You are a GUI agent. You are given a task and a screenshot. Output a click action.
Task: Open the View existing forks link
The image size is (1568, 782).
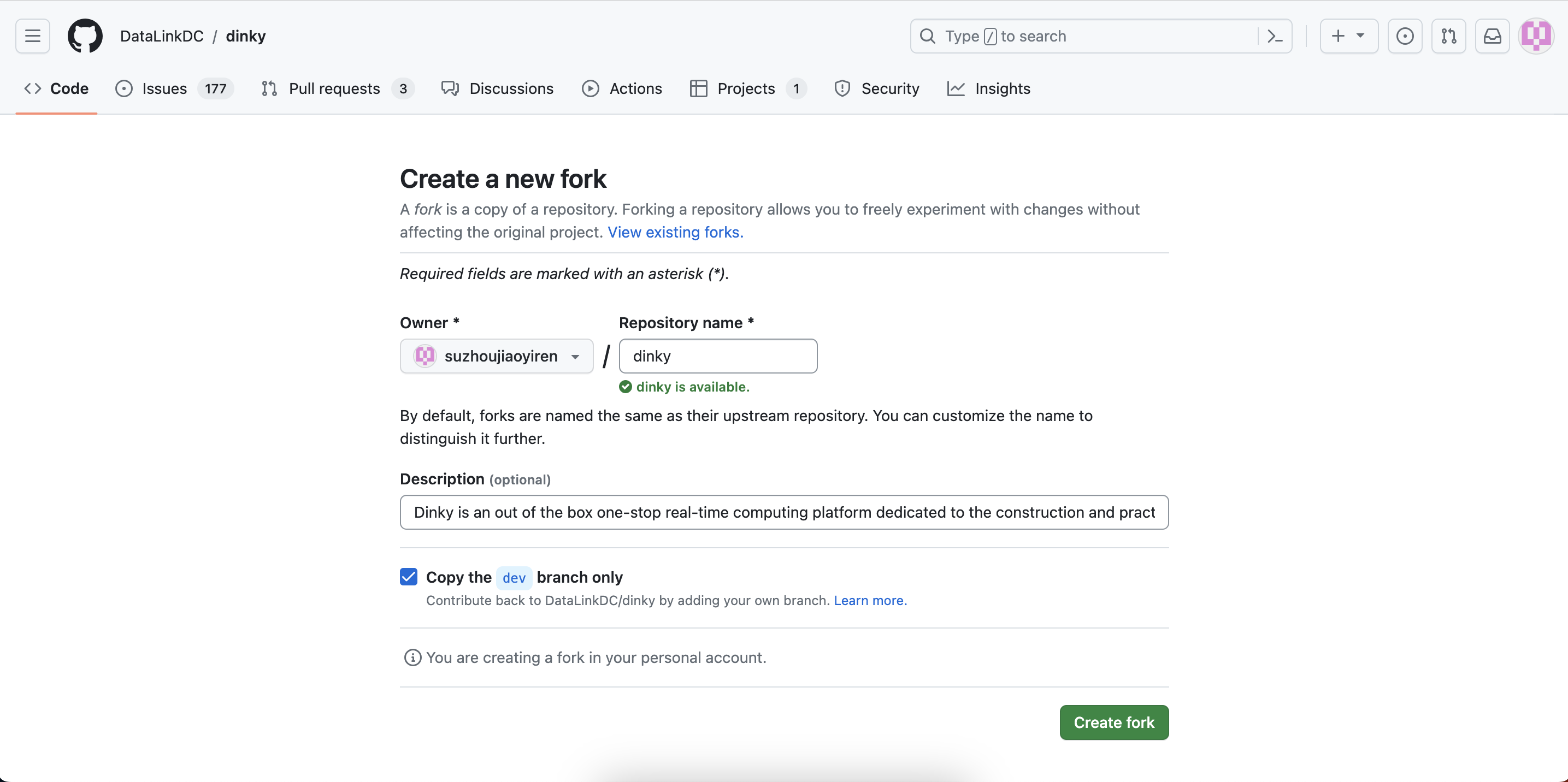click(x=675, y=233)
